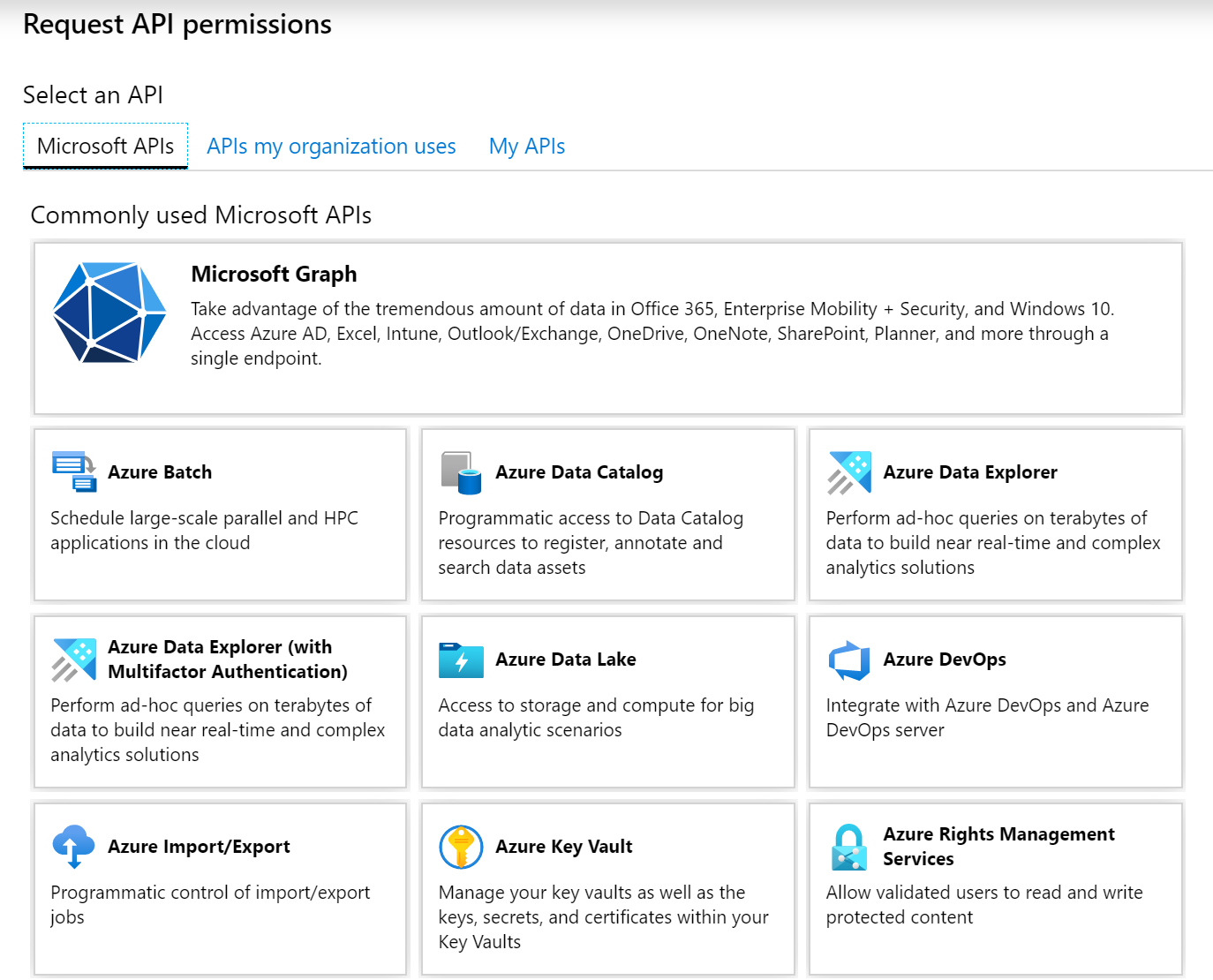The height and width of the screenshot is (980, 1213).
Task: Select the Microsoft Graph title
Action: [x=274, y=275]
